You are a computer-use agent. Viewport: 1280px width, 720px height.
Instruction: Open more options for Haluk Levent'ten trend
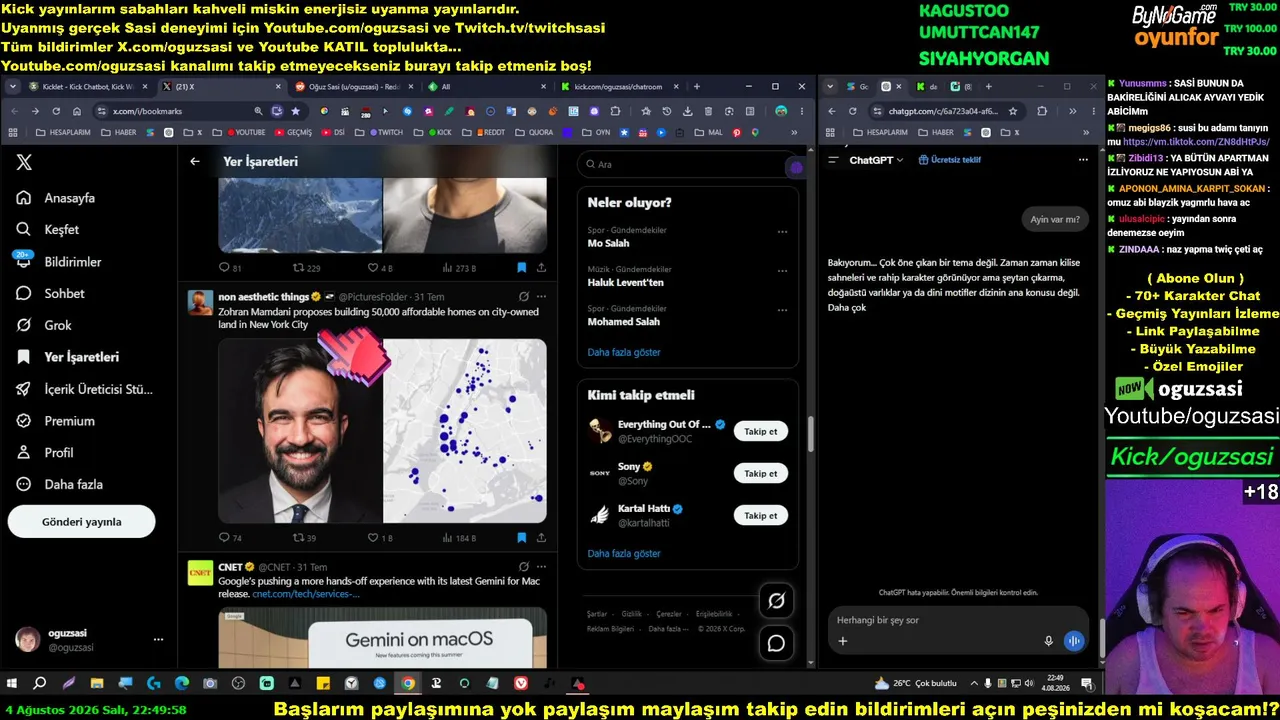pos(782,271)
